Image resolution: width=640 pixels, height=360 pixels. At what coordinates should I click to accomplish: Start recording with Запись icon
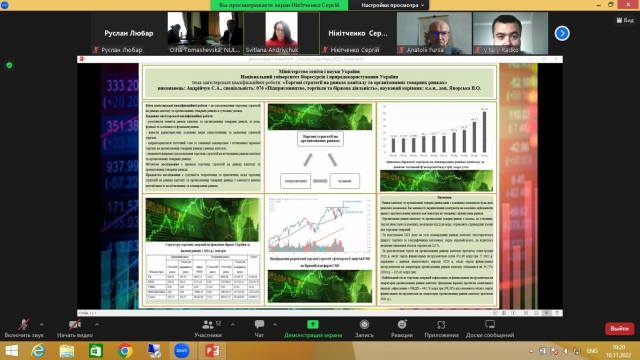[x=364, y=329]
